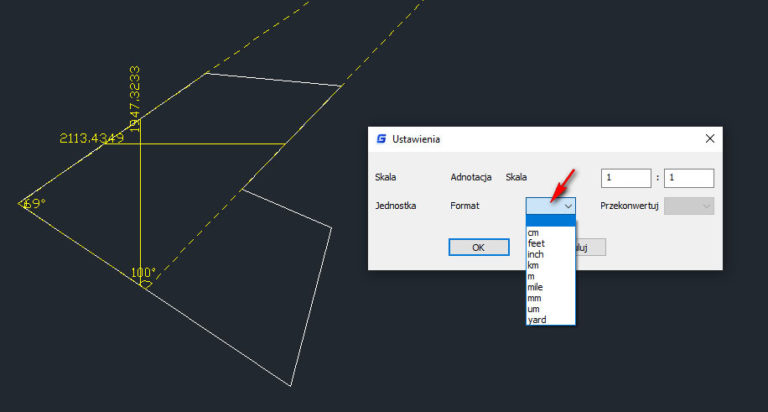
Task: Select the blank highlighted entry in unit list
Action: coord(550,220)
